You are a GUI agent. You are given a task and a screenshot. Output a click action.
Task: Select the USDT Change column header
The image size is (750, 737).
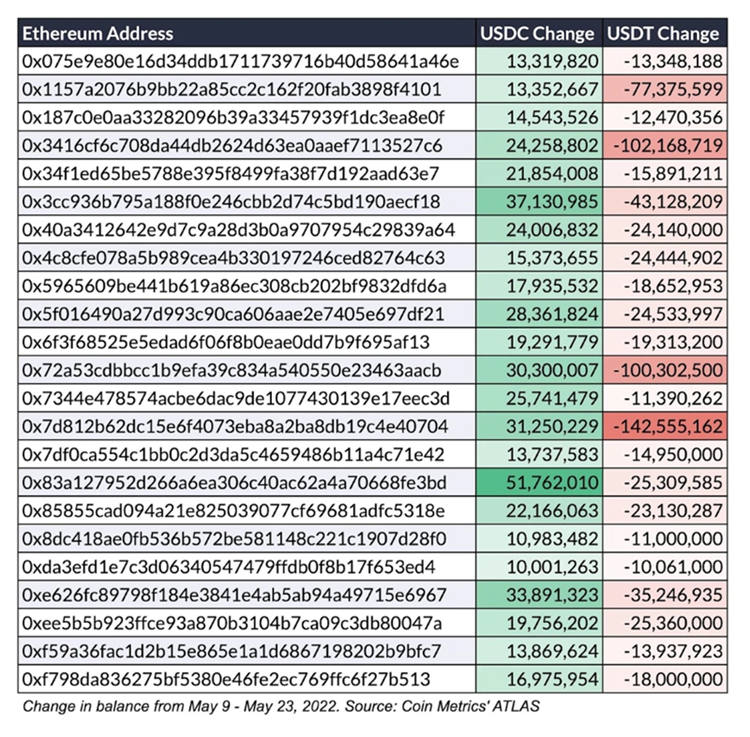point(663,33)
